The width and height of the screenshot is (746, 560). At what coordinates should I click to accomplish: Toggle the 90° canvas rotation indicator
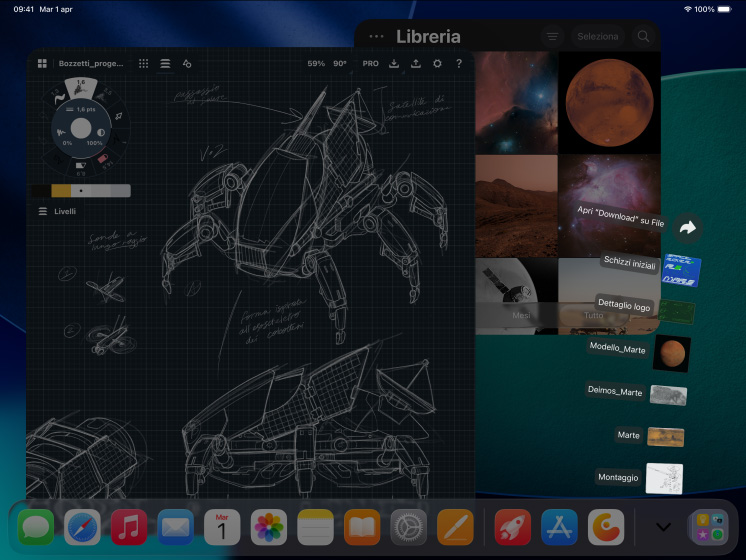(x=340, y=63)
